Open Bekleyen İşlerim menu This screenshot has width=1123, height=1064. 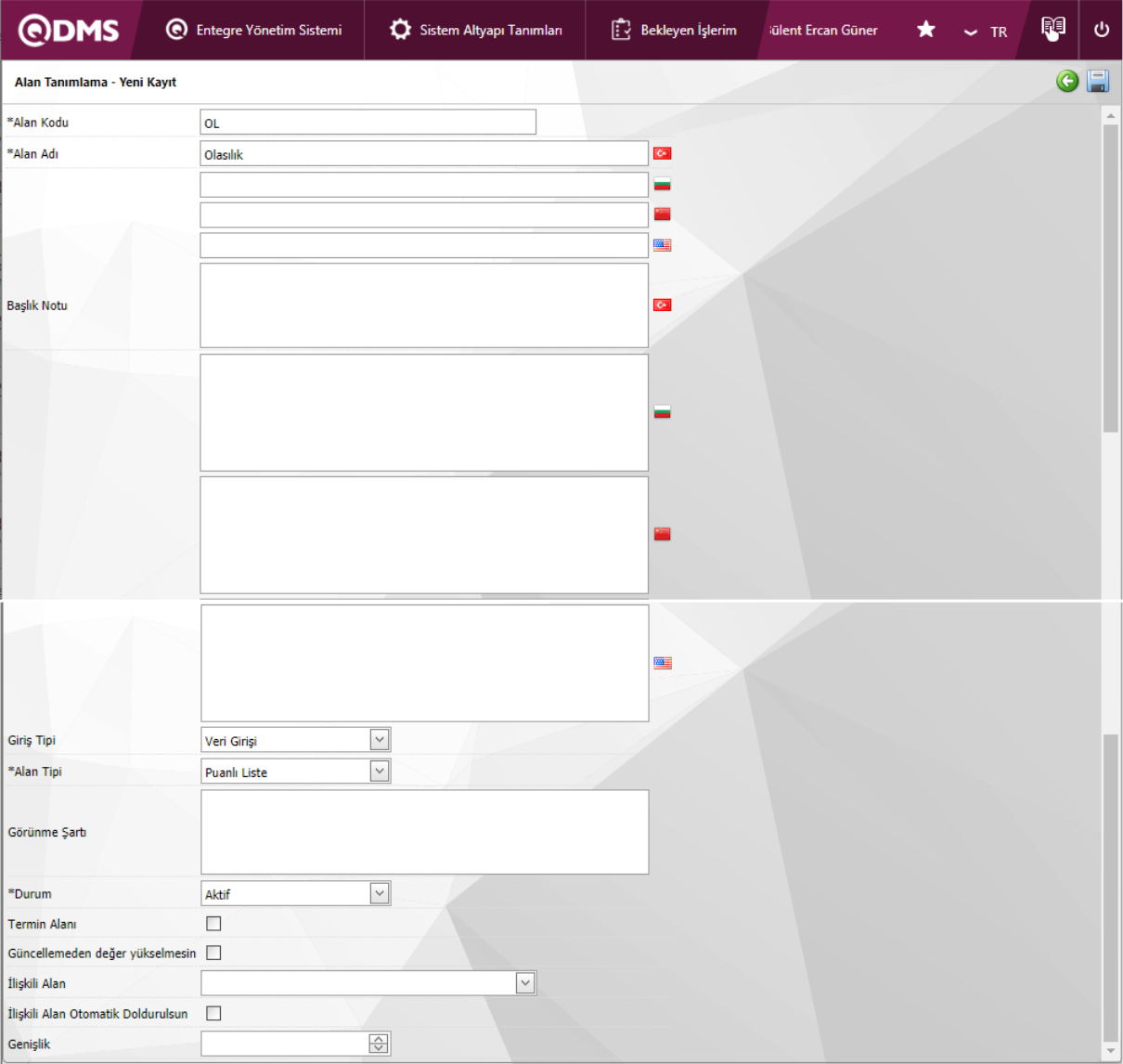pos(674,30)
